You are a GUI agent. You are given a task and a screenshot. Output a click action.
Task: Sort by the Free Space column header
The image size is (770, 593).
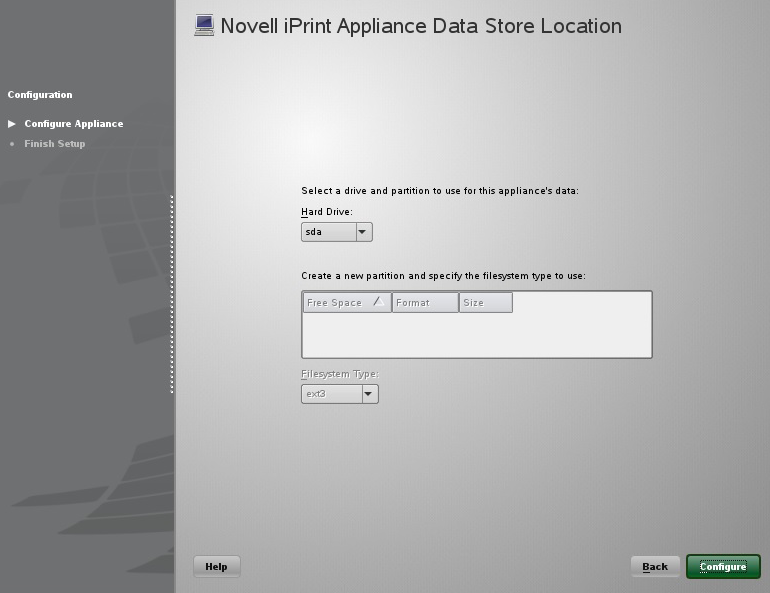347,302
